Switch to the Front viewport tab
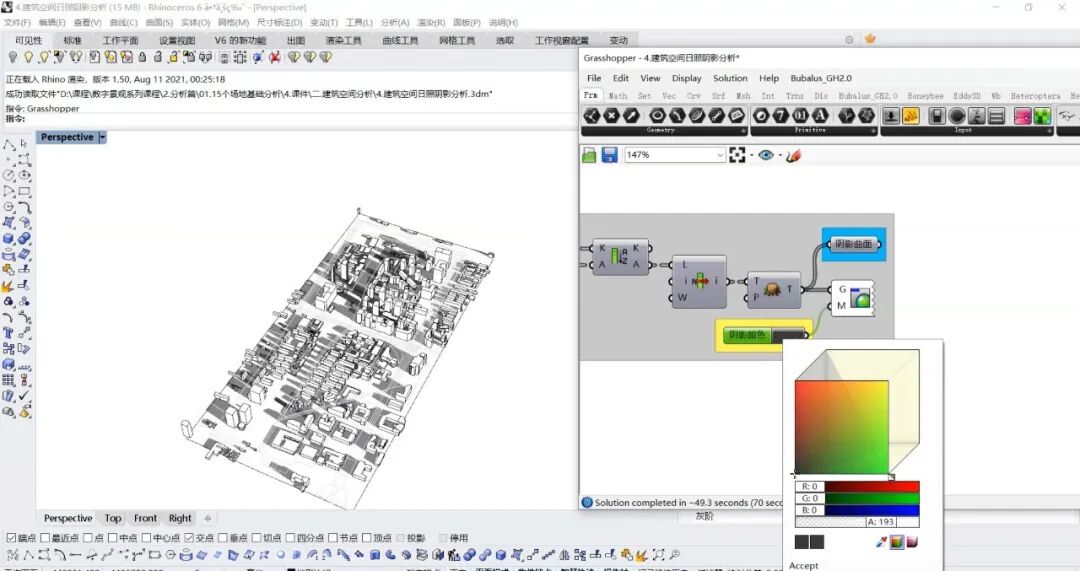 (x=145, y=519)
